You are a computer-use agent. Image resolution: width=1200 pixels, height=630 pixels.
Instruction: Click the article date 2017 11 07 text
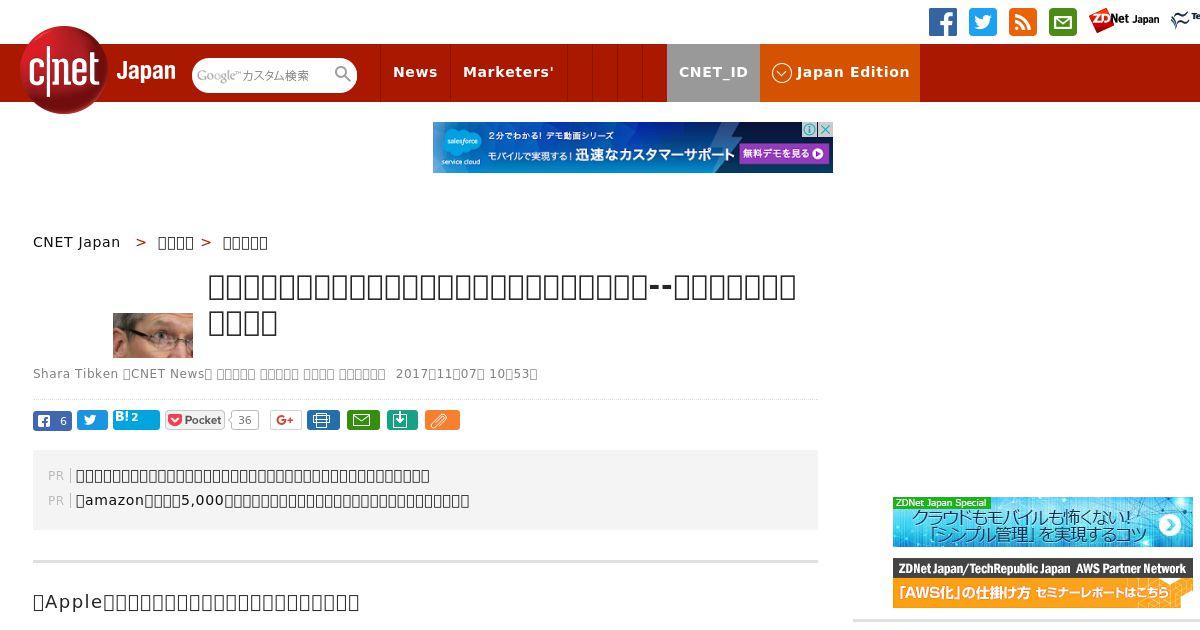point(466,374)
